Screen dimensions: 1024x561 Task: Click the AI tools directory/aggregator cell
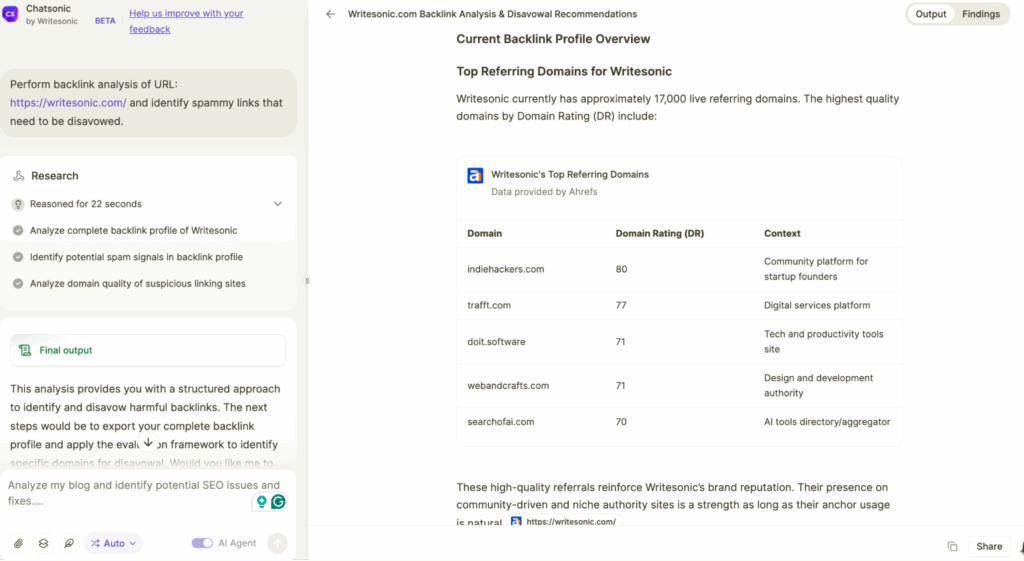(x=827, y=422)
